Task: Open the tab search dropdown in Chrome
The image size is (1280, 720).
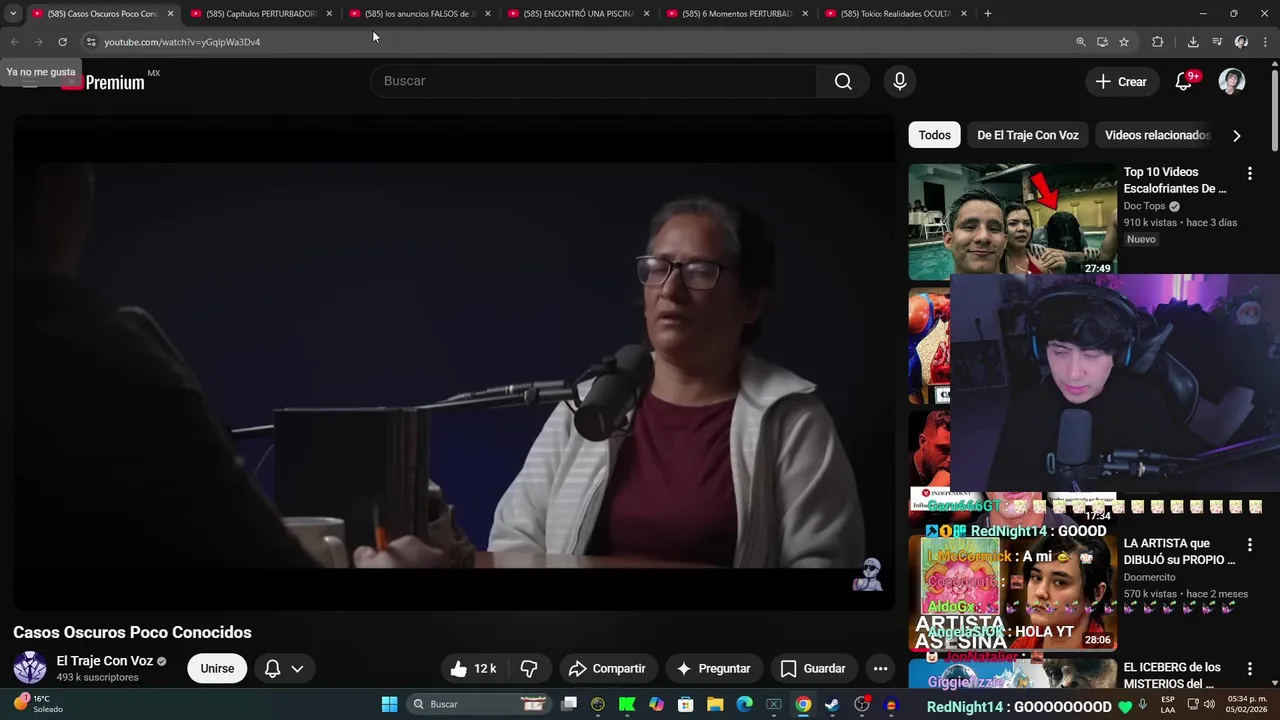Action: coord(13,14)
